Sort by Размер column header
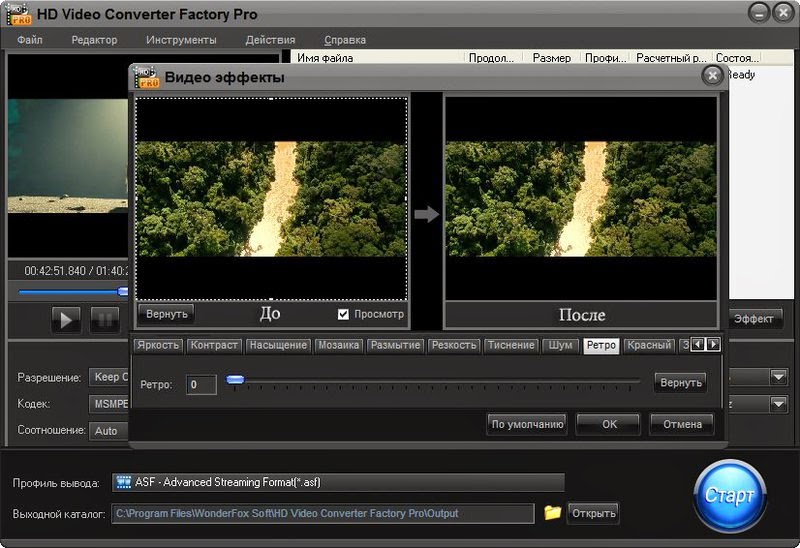 click(552, 58)
